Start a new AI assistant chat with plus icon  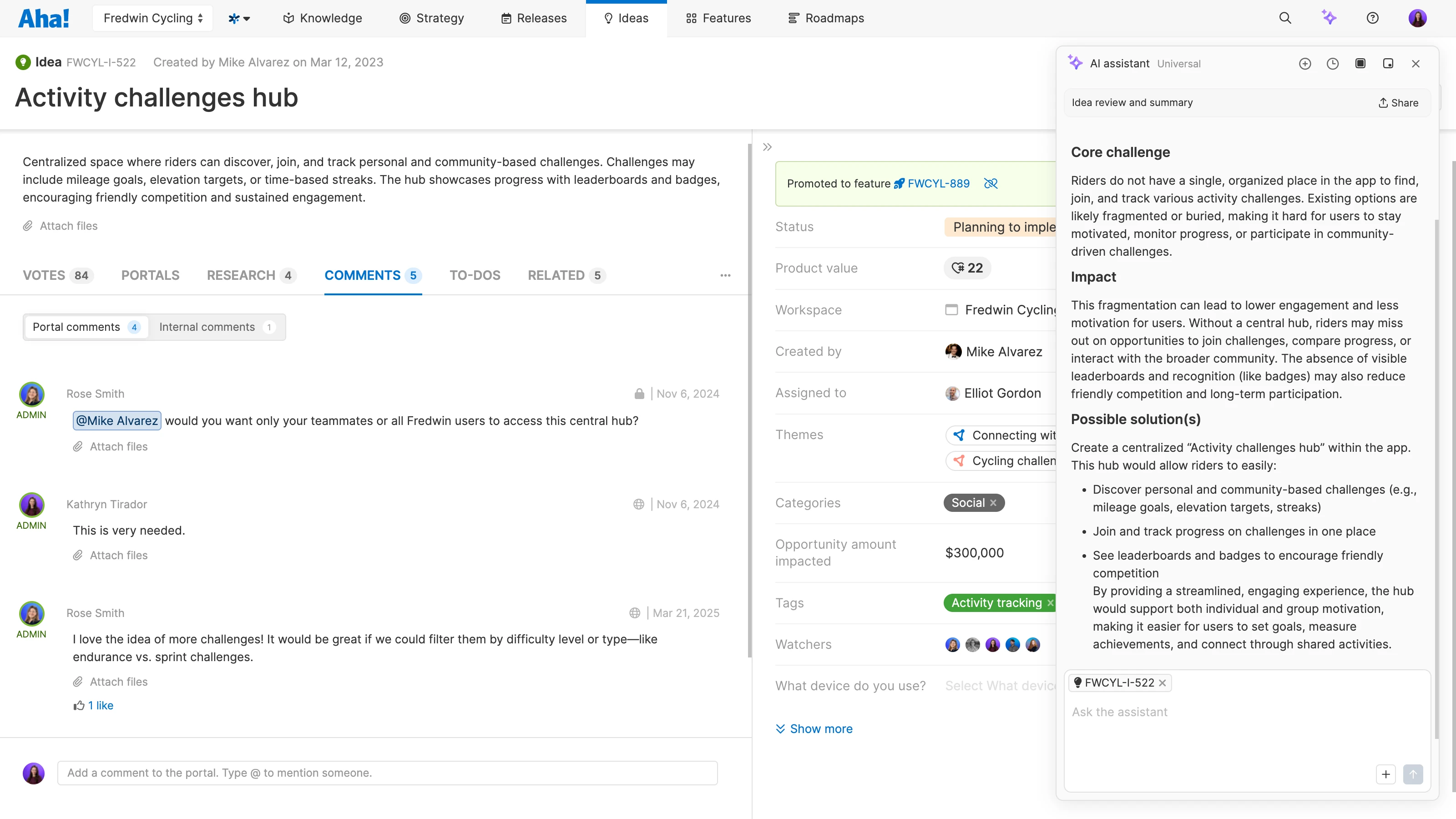pyautogui.click(x=1305, y=63)
